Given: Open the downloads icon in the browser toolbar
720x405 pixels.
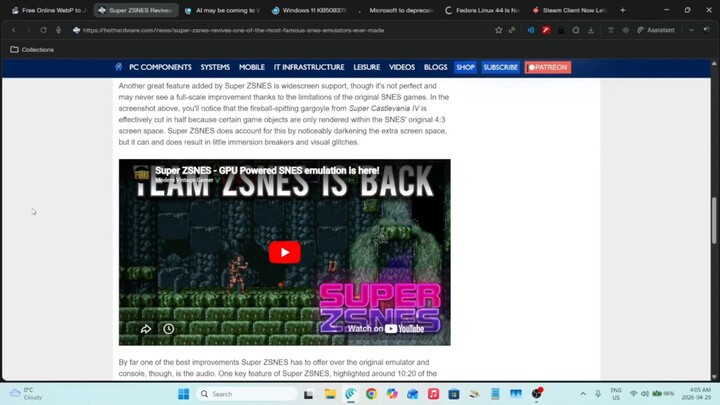Looking at the screenshot, I should tap(591, 30).
